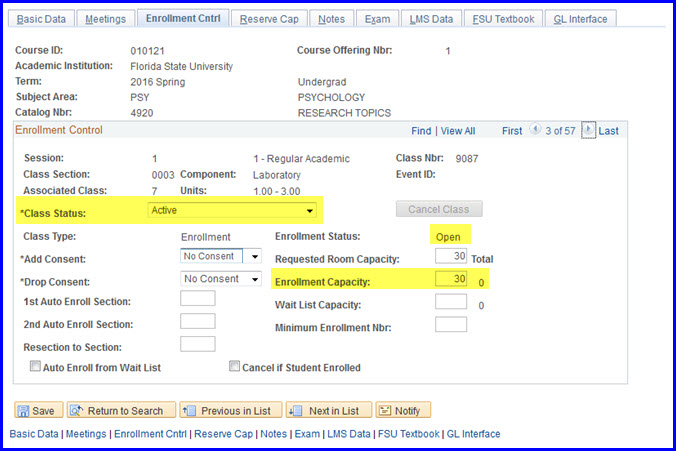Open the Drop Consent dropdown
The width and height of the screenshot is (676, 451).
(221, 279)
